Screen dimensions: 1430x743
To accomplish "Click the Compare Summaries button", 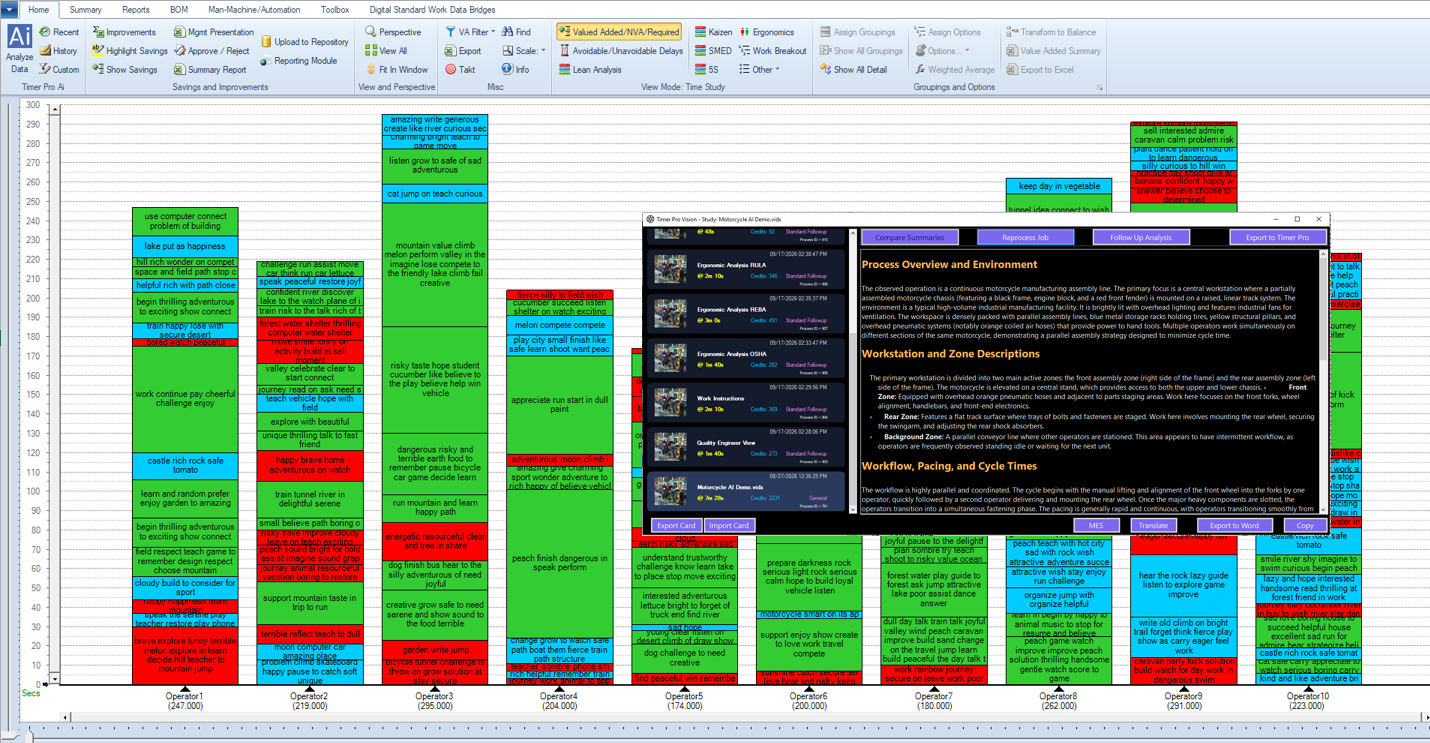I will [x=910, y=237].
